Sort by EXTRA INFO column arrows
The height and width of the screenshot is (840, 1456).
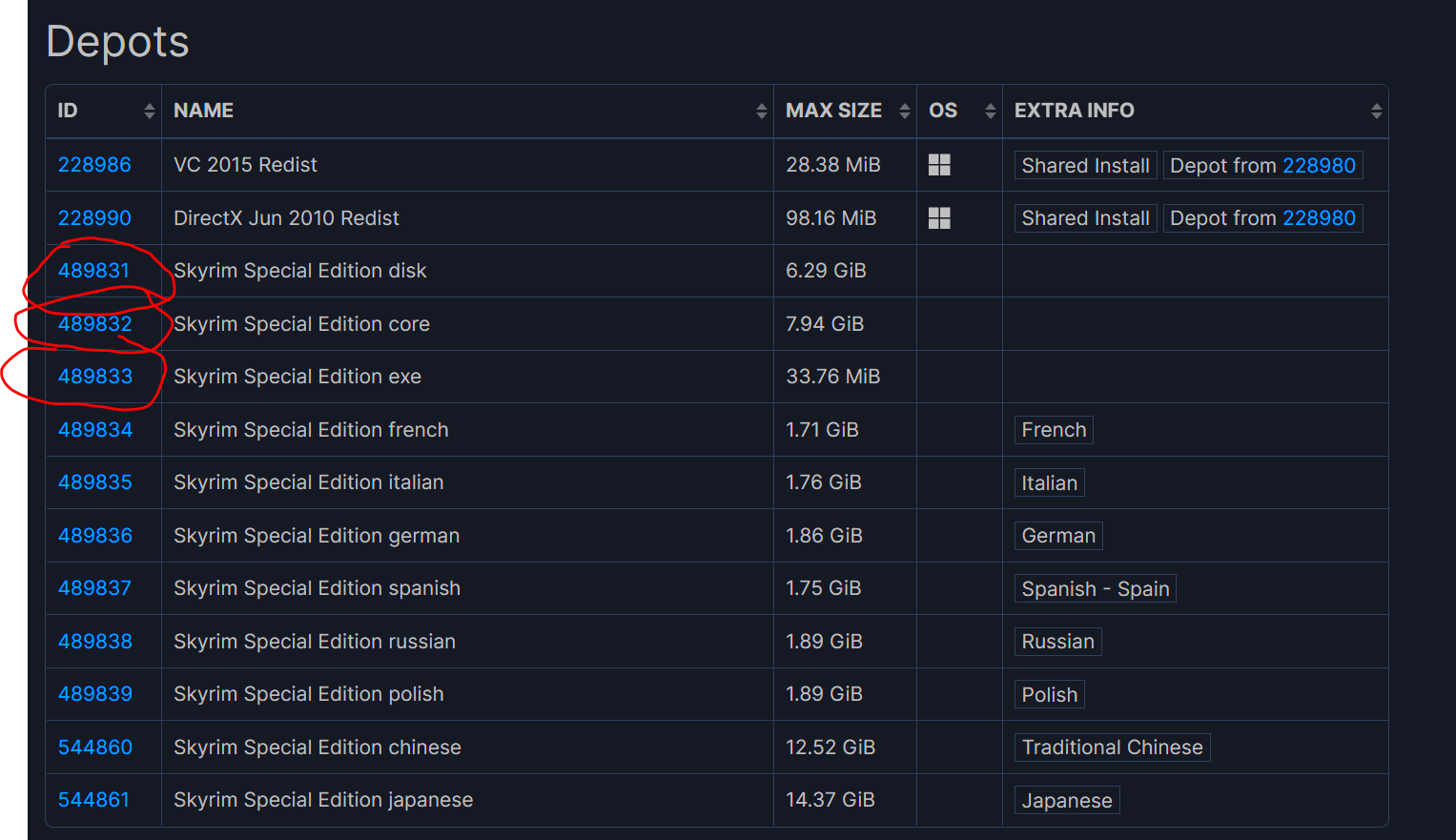point(1377,111)
